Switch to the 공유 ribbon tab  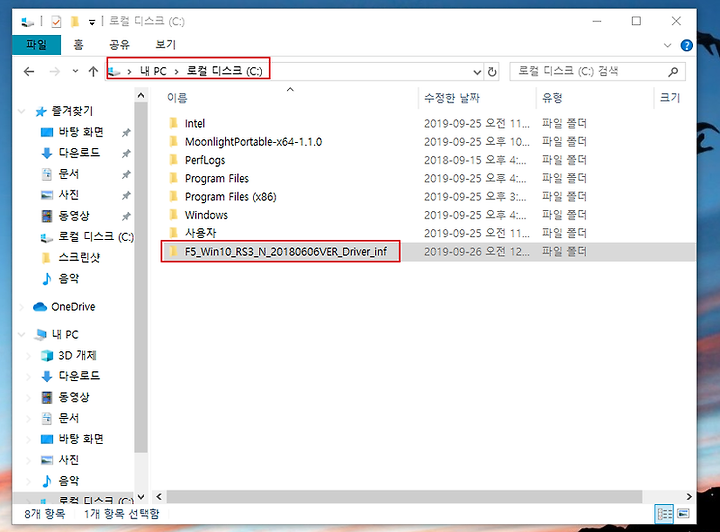119,45
